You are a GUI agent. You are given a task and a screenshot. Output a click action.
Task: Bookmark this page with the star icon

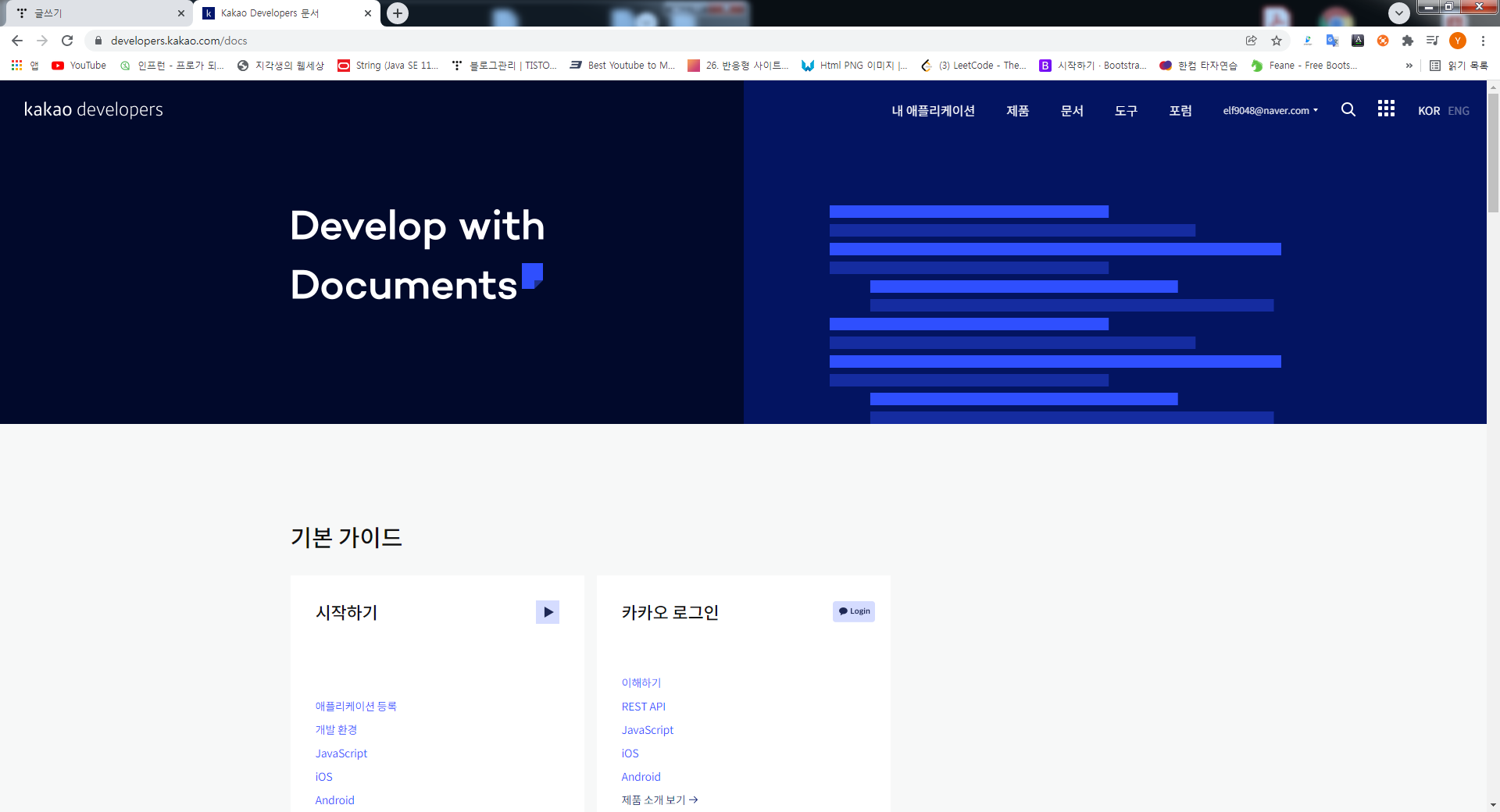pos(1277,41)
